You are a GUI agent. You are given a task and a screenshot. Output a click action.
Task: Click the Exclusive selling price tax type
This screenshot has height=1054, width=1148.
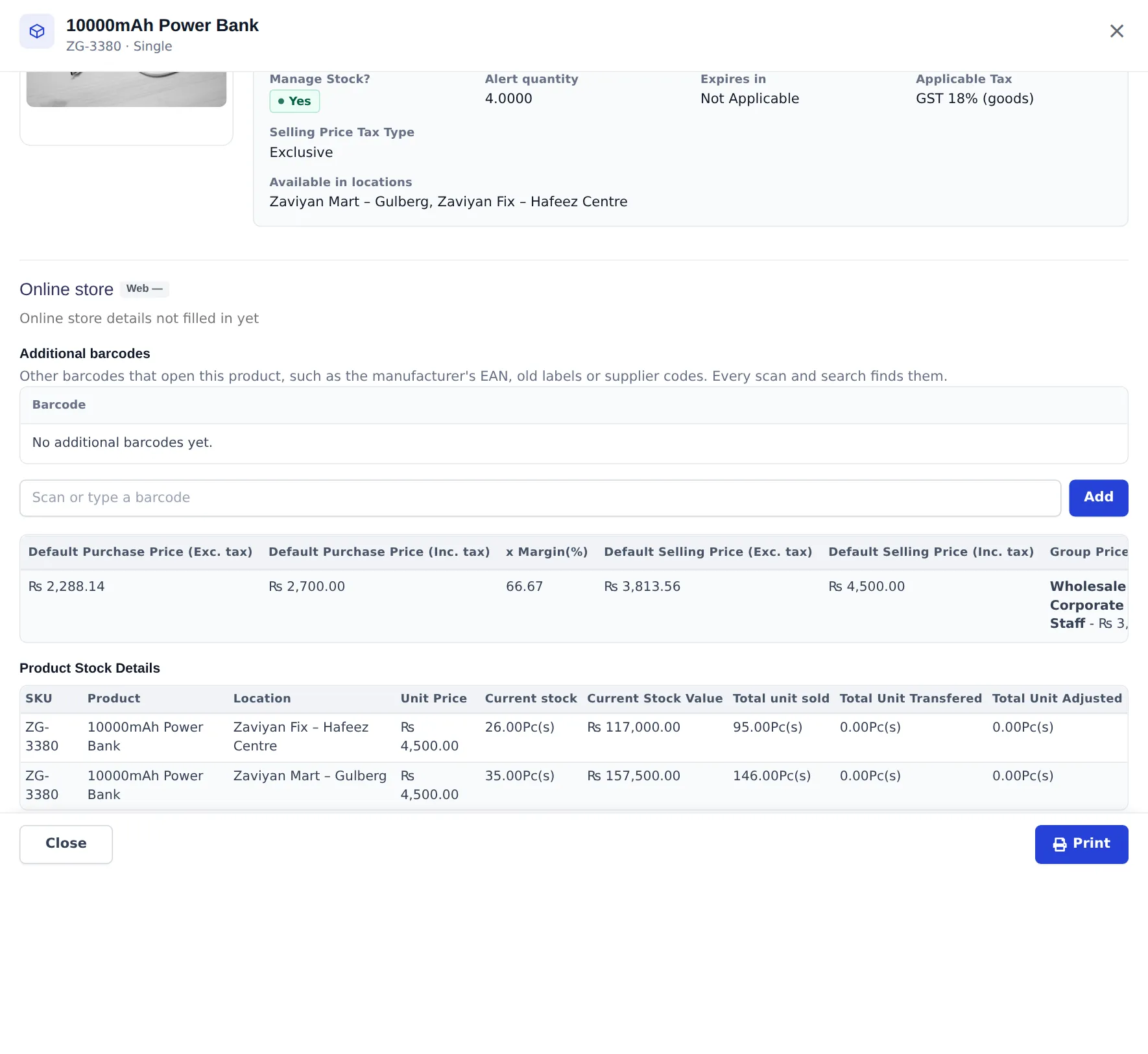pyautogui.click(x=301, y=152)
